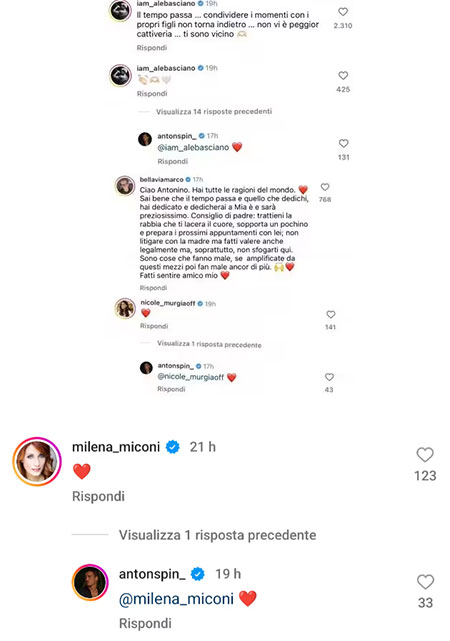Open milena_miconi profile picture
The image size is (450, 641).
[x=37, y=462]
